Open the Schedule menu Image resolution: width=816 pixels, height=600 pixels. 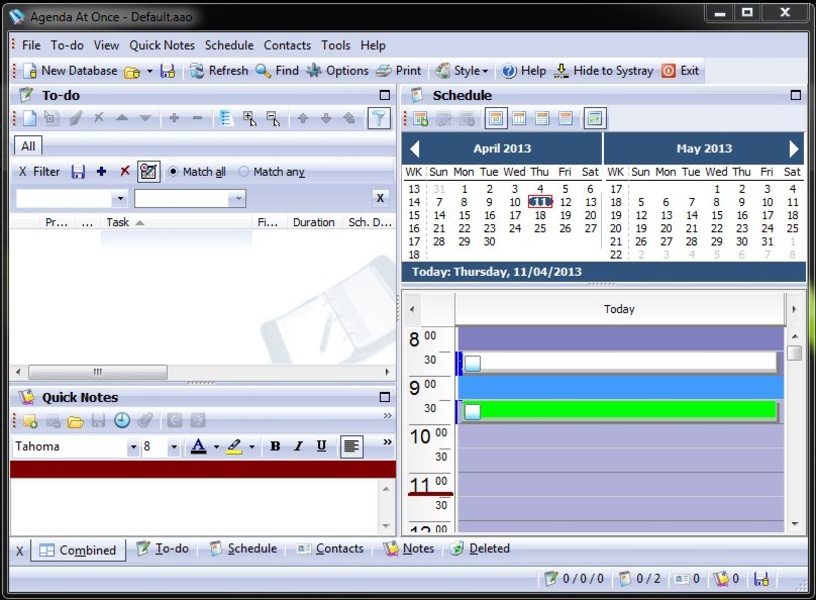click(229, 45)
